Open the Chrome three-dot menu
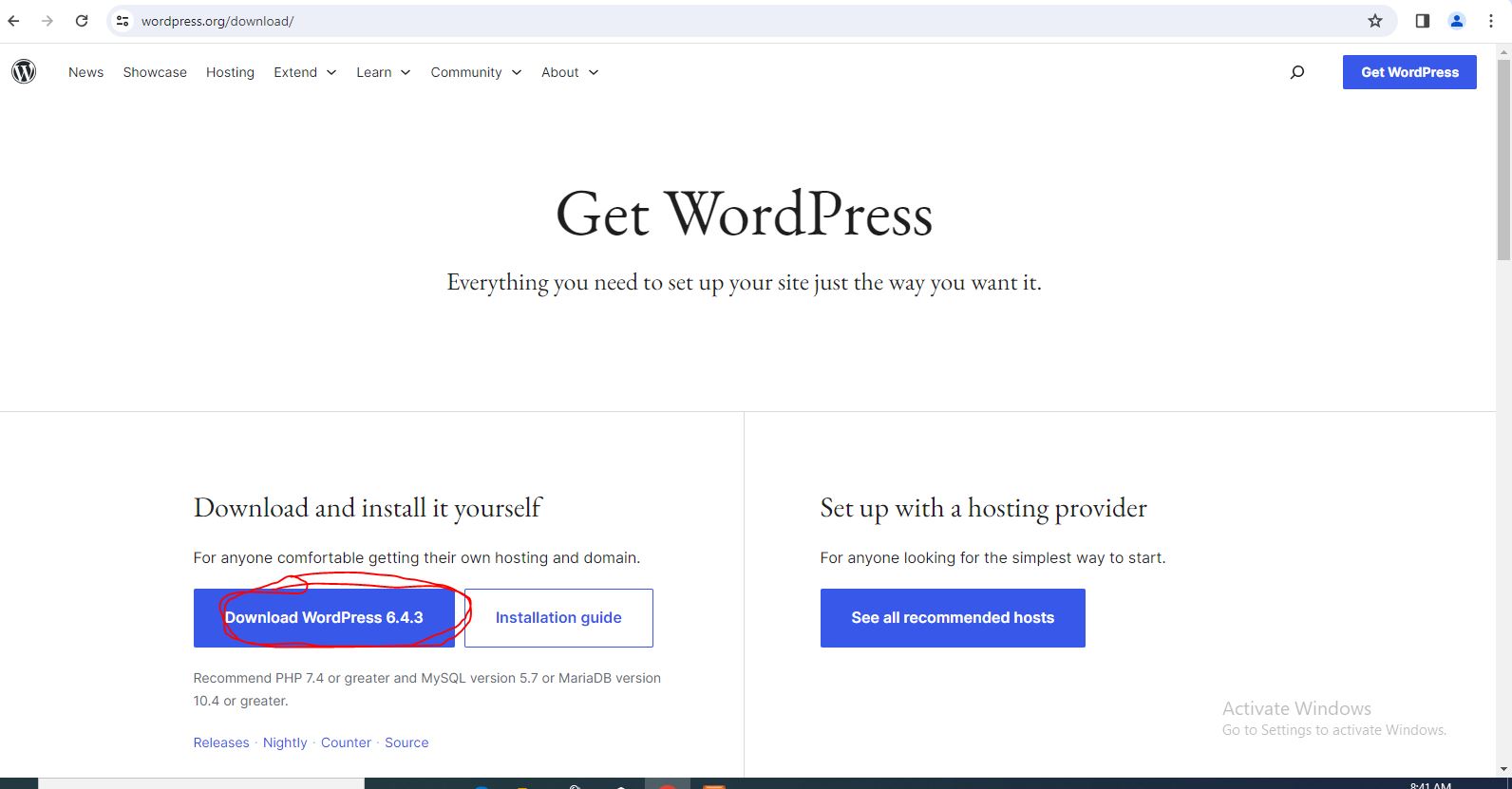Image resolution: width=1512 pixels, height=789 pixels. click(1490, 21)
